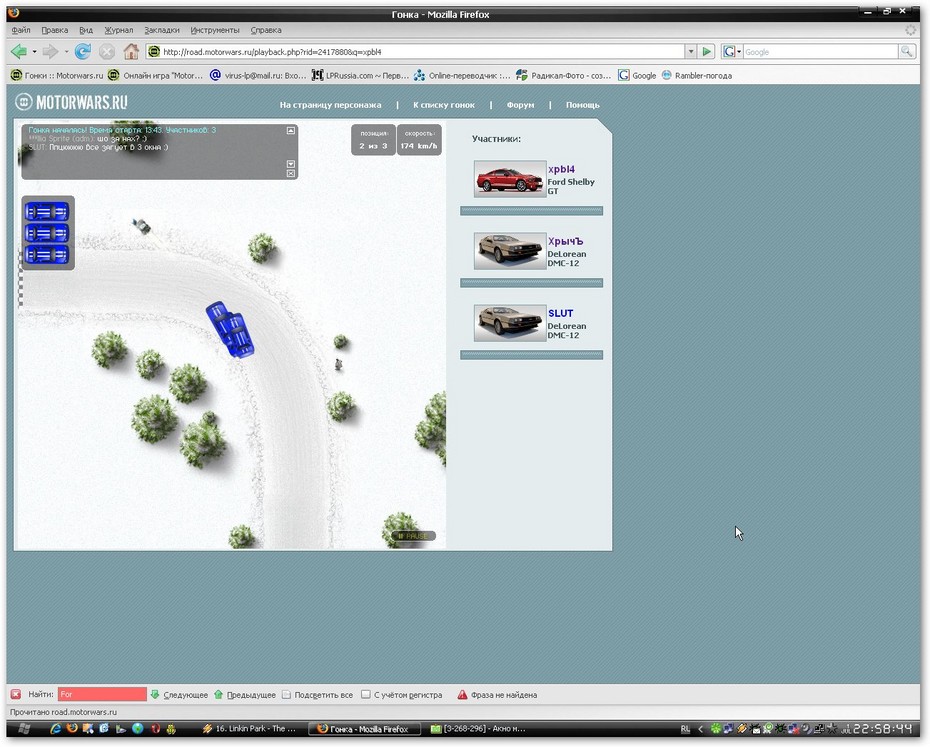Open the Google search engine selector
The width and height of the screenshot is (930, 747).
[732, 52]
